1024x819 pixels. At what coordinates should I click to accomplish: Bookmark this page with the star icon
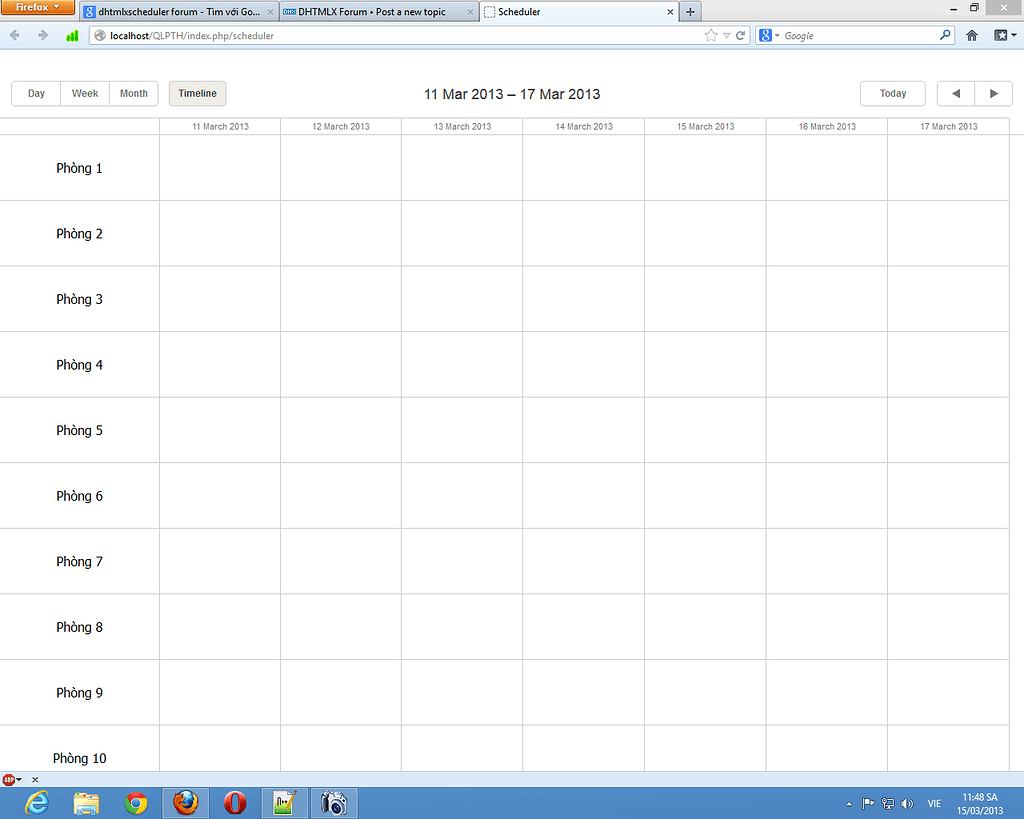(x=711, y=35)
